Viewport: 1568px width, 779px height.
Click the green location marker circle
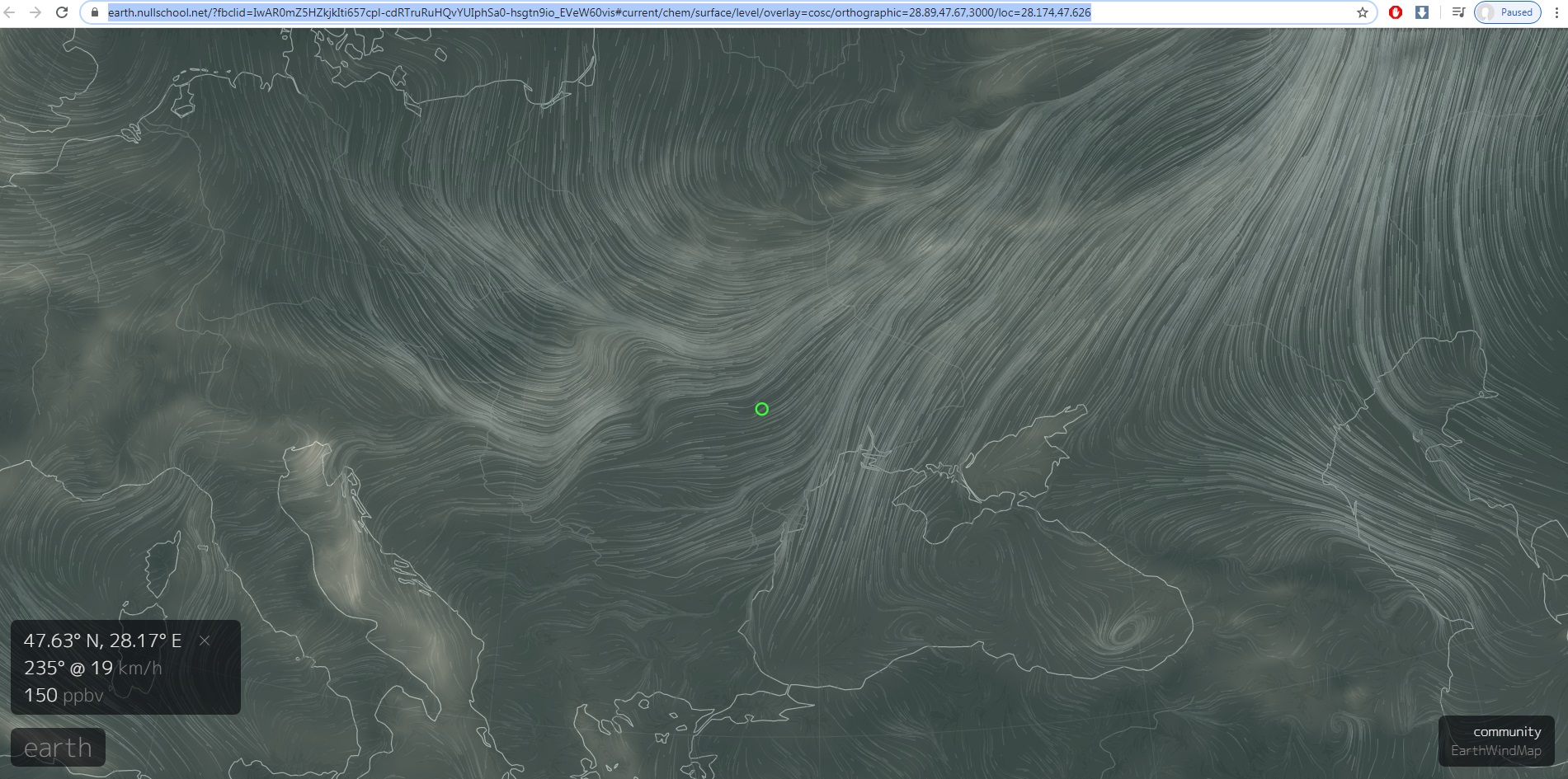761,409
